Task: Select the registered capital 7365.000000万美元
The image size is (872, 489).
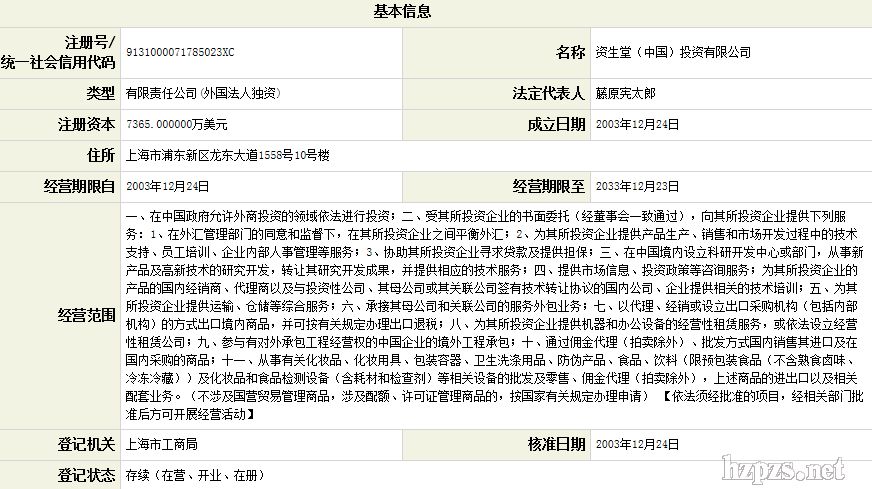Action: click(177, 125)
